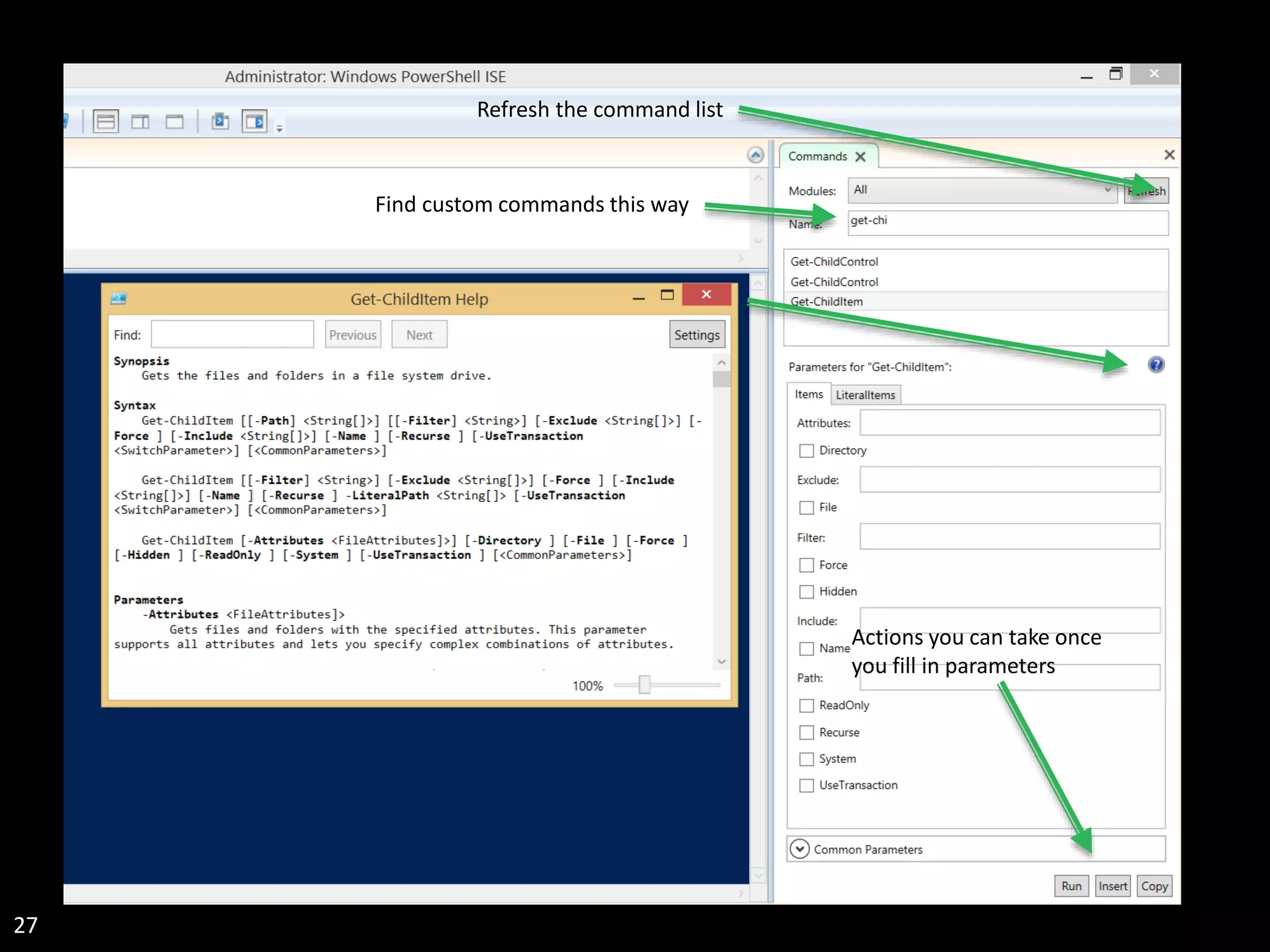Select the first Get-ChildControl entry

tap(976, 262)
